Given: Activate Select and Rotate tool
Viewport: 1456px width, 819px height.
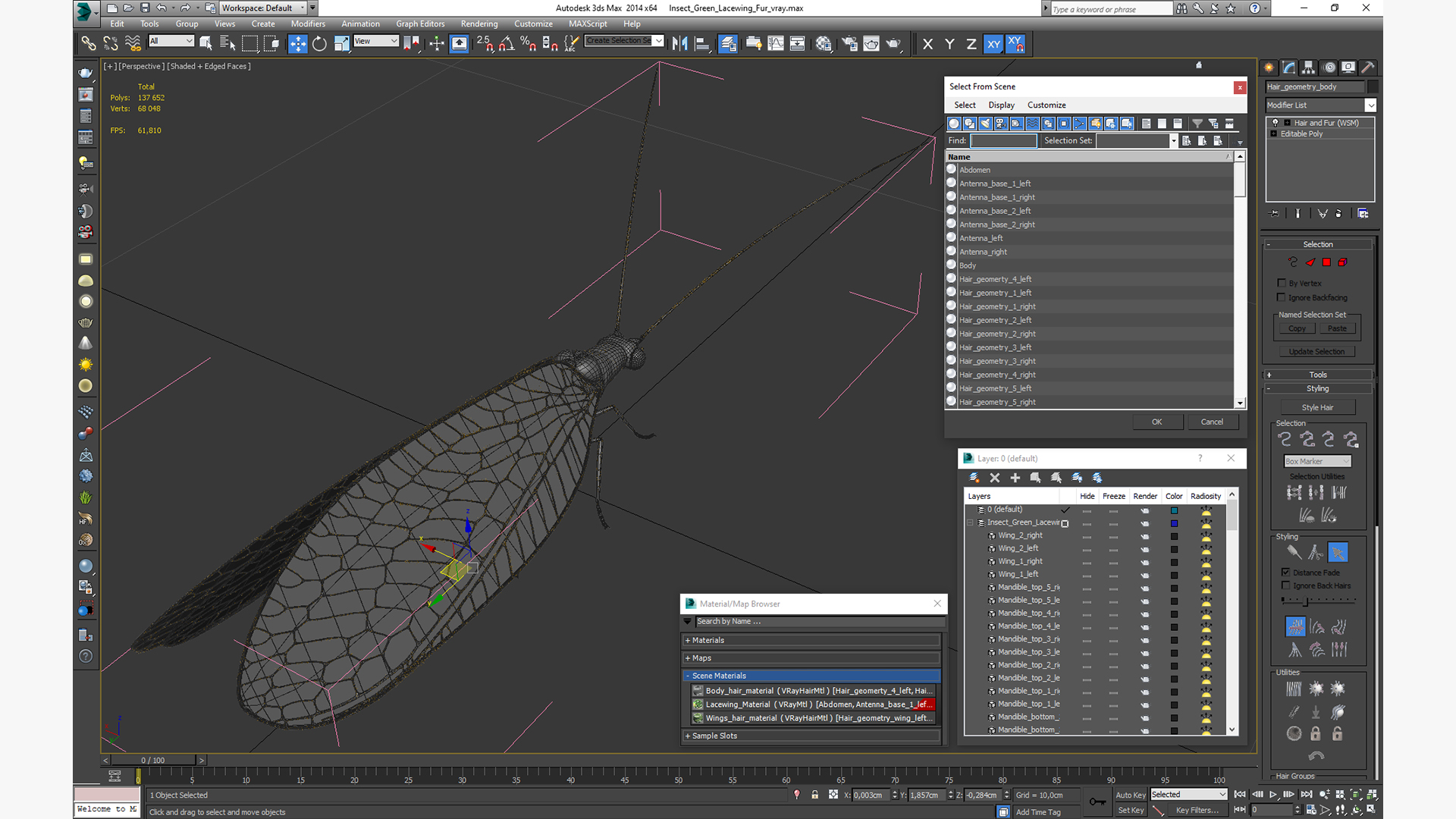Looking at the screenshot, I should coord(319,44).
